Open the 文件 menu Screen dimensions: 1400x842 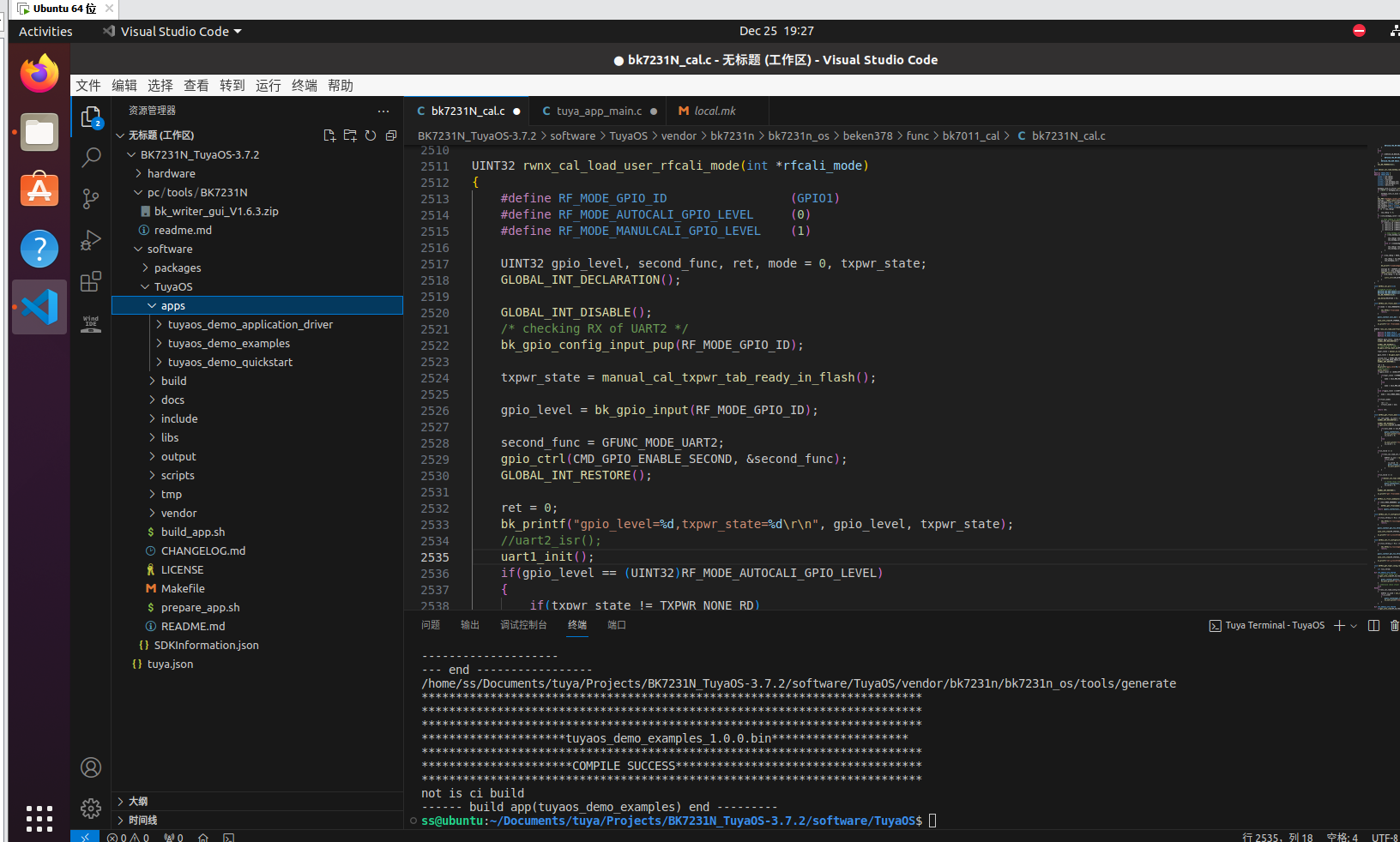88,85
